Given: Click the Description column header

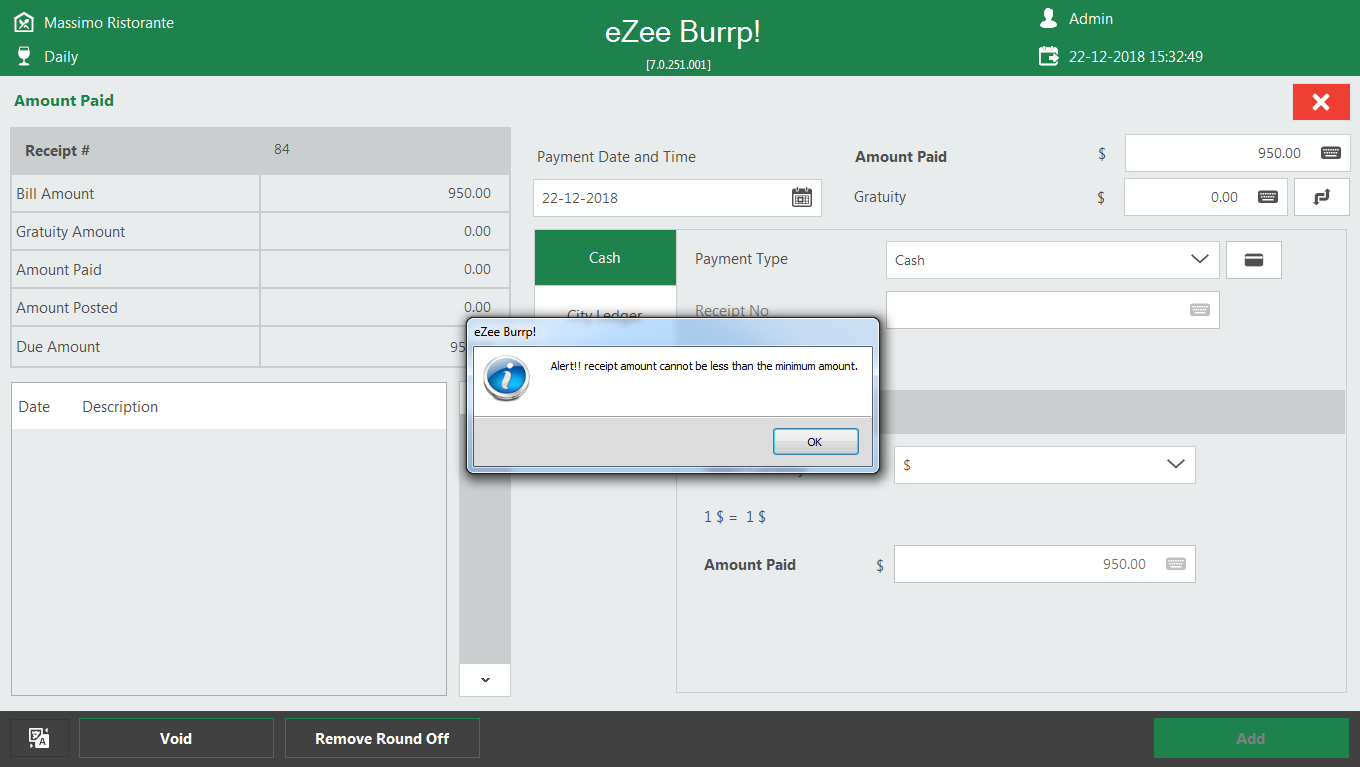Looking at the screenshot, I should [120, 407].
